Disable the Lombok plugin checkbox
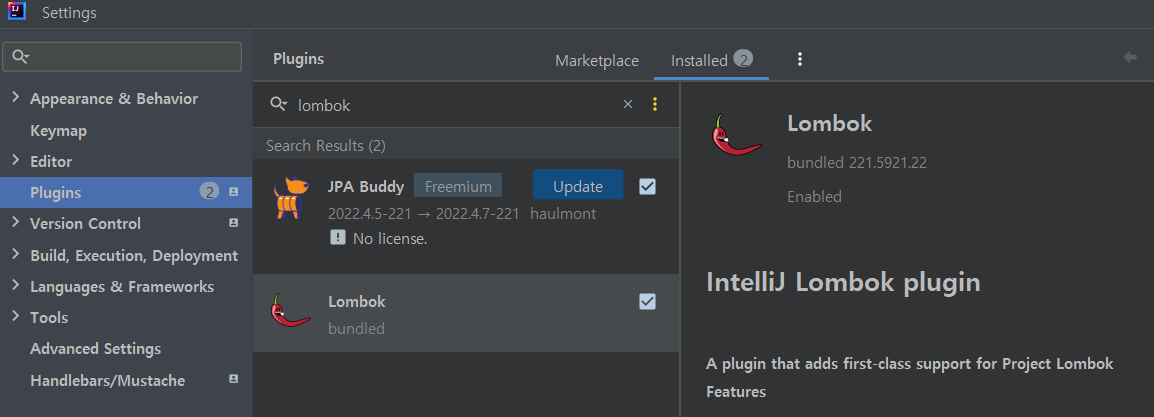The image size is (1154, 417). (x=648, y=302)
